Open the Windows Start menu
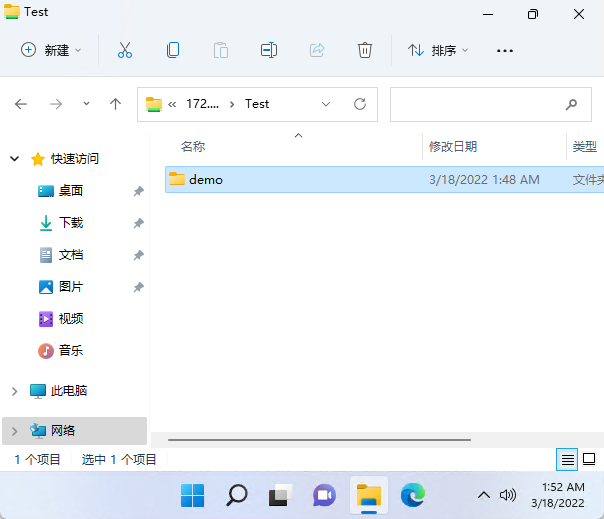Screen dimensions: 604x519 click(x=192, y=495)
